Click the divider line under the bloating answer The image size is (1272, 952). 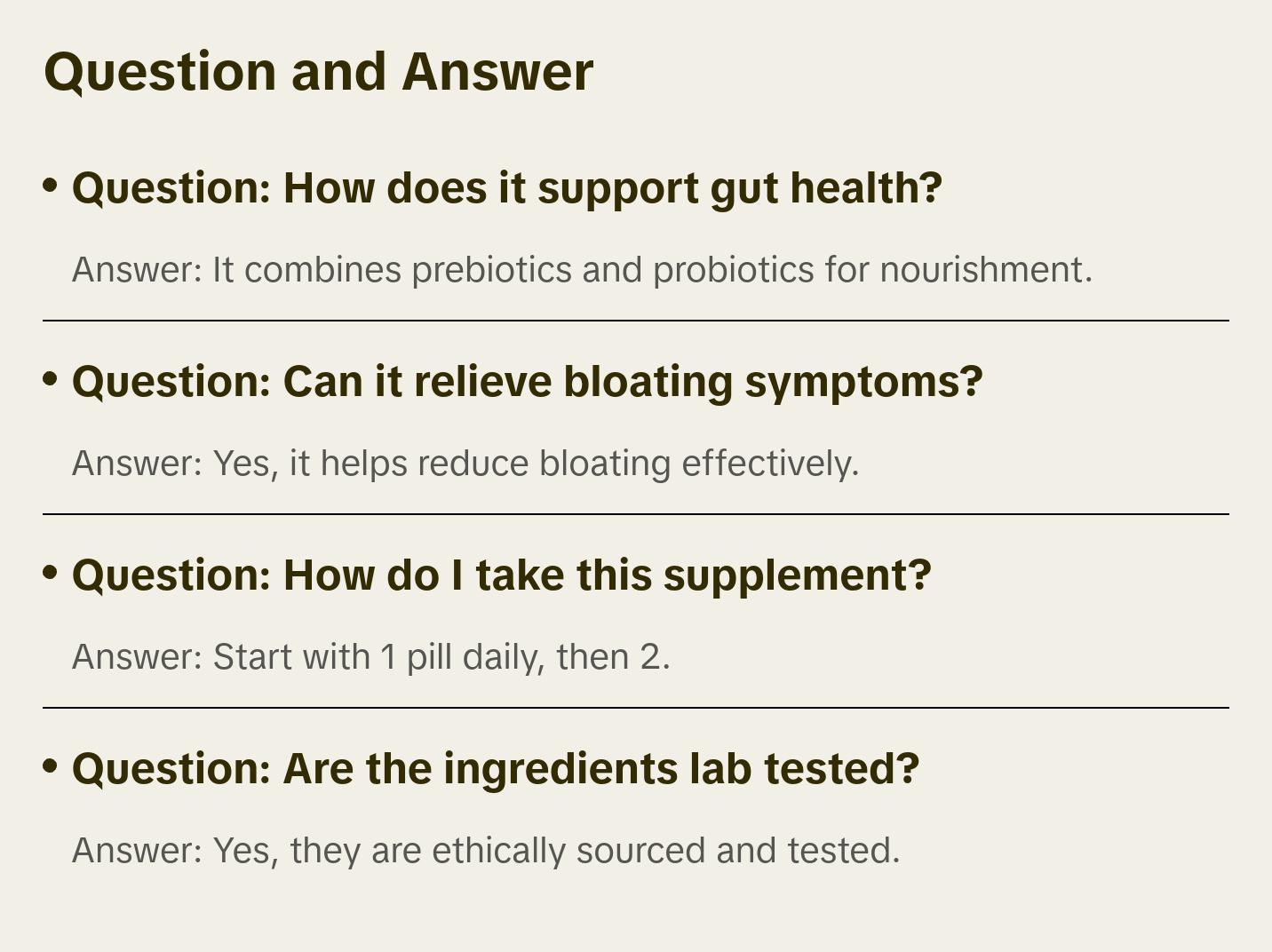click(636, 514)
